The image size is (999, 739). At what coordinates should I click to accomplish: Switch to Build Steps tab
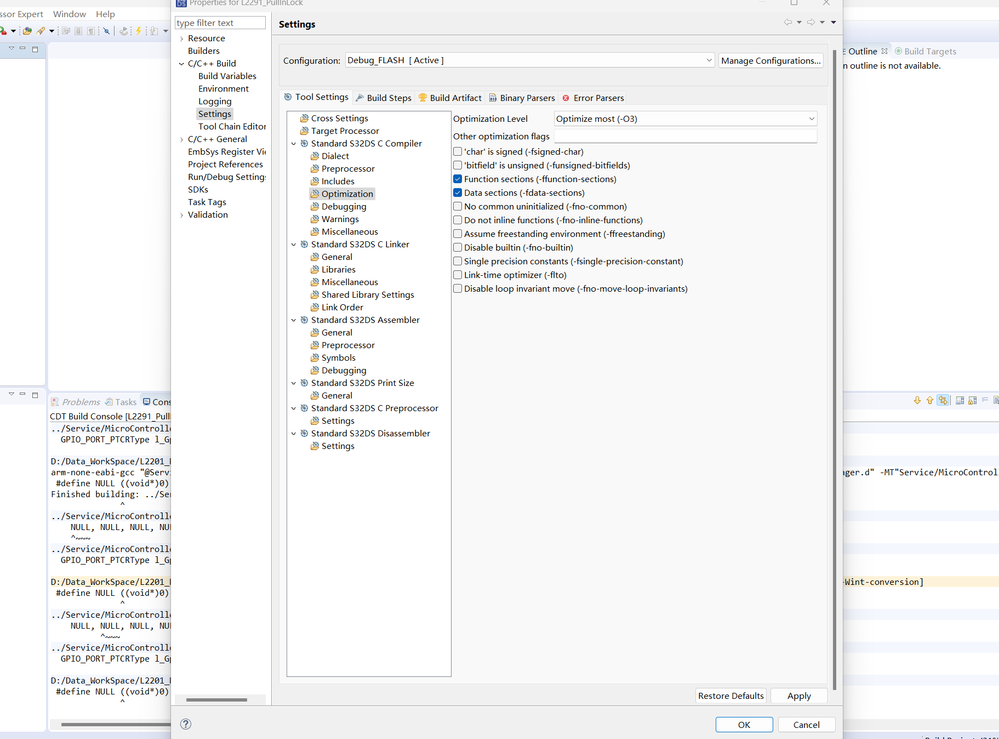point(384,98)
